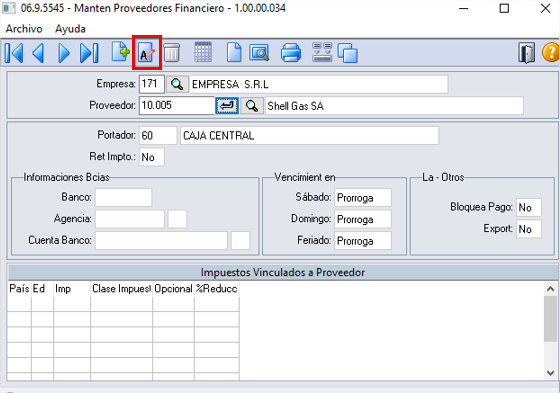Add a new record with the plus page icon
This screenshot has height=393, width=560.
click(x=120, y=52)
